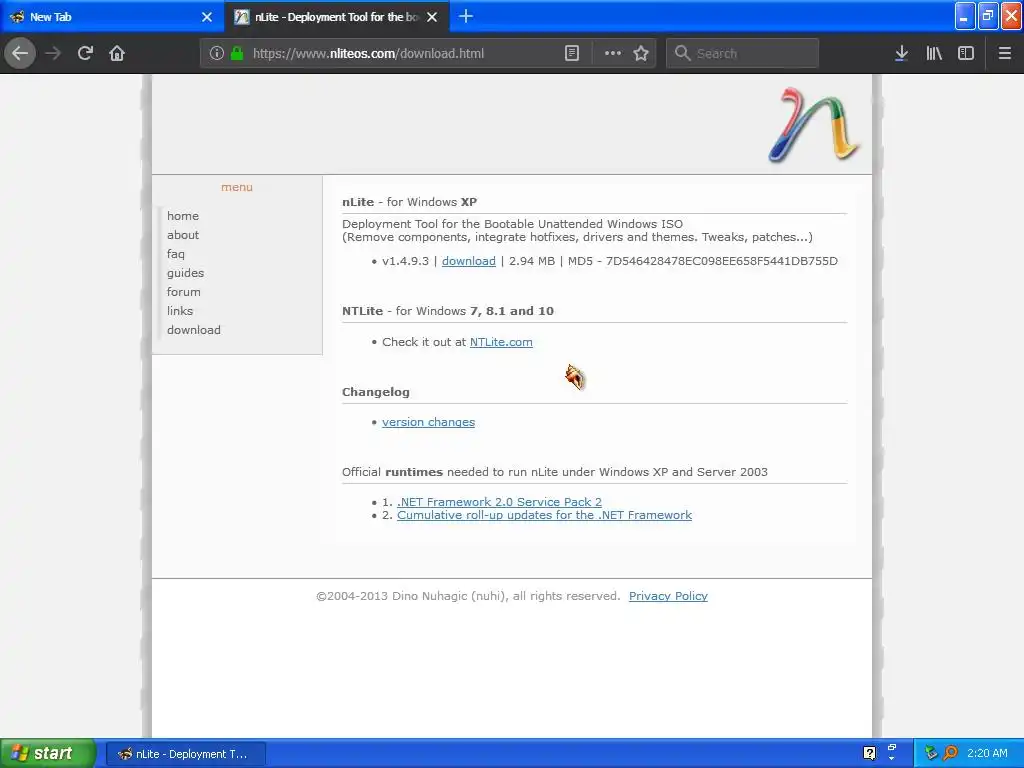Click the MD5 hash text 7D546428478EC098EE658F5441DB755D

(x=722, y=261)
